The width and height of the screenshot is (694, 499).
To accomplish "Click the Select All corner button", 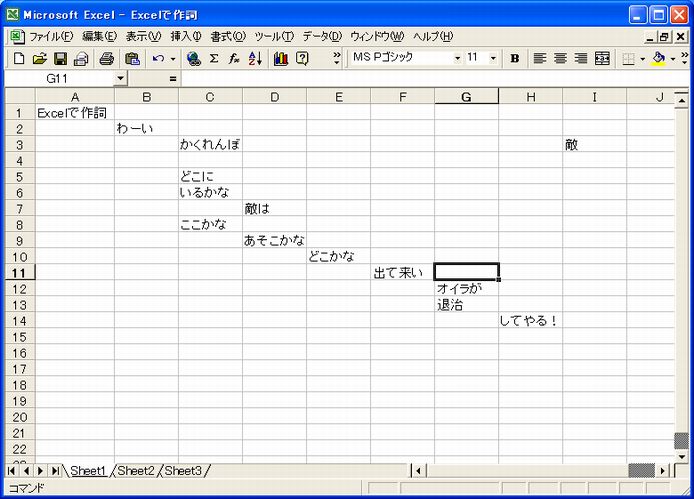I will pos(20,97).
